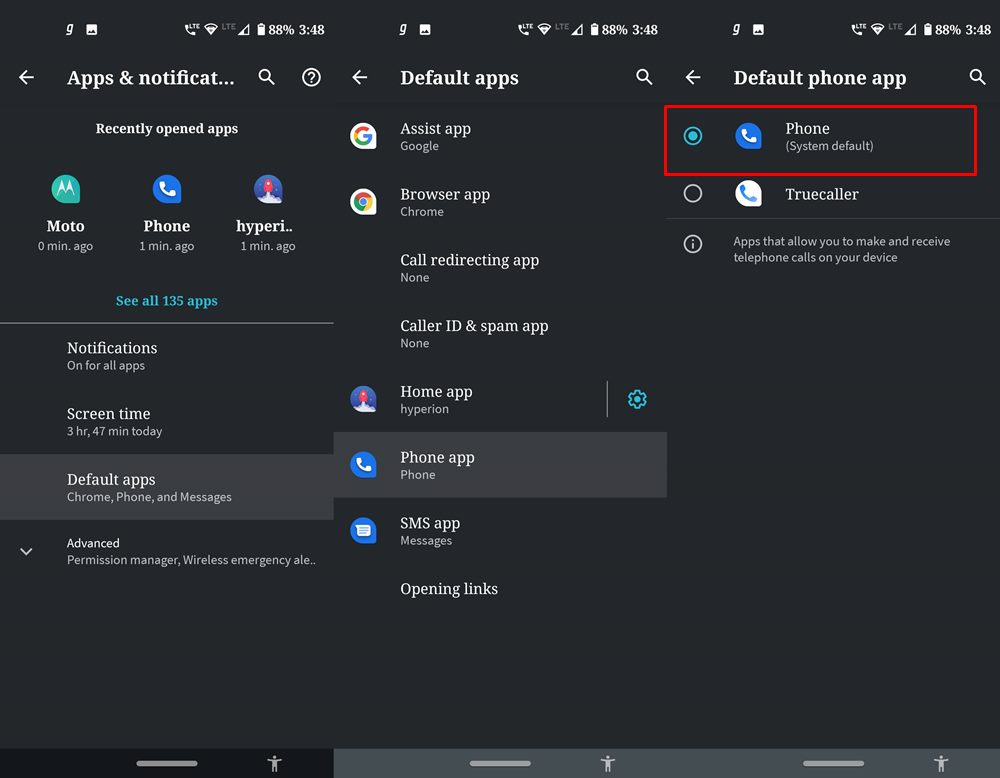Expand the Advanced section chevron
Image resolution: width=1000 pixels, height=778 pixels.
(x=26, y=551)
